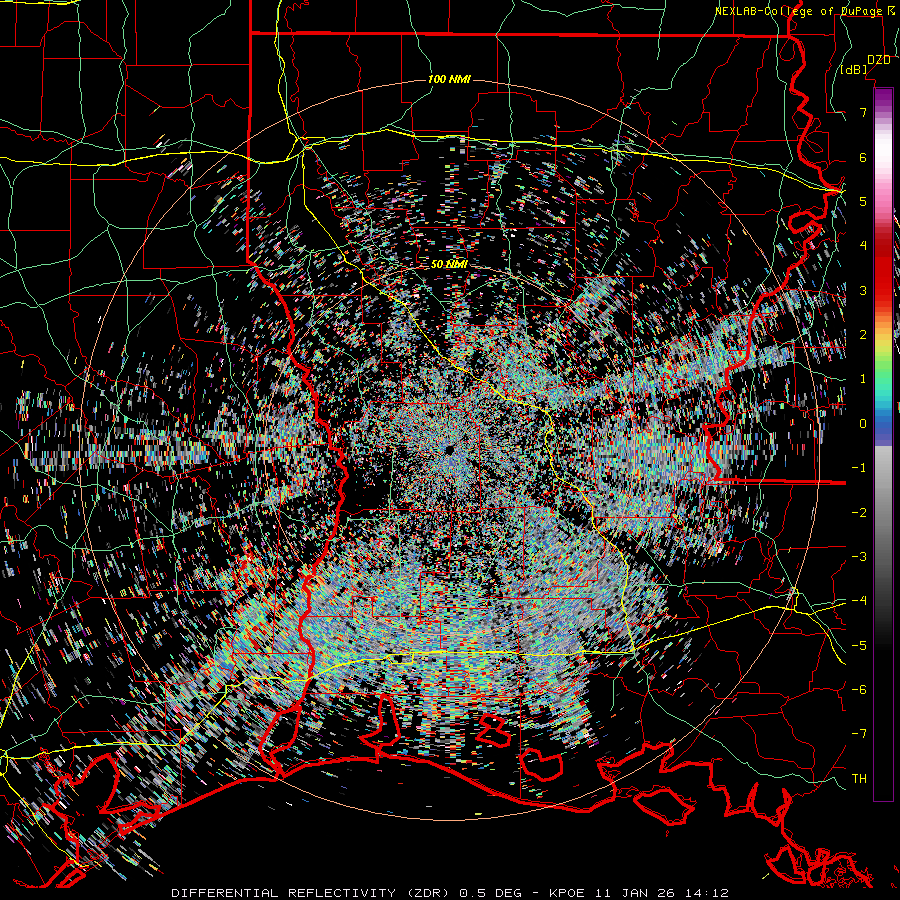Click the 4 dB tick label
900x900 pixels.
click(x=863, y=246)
